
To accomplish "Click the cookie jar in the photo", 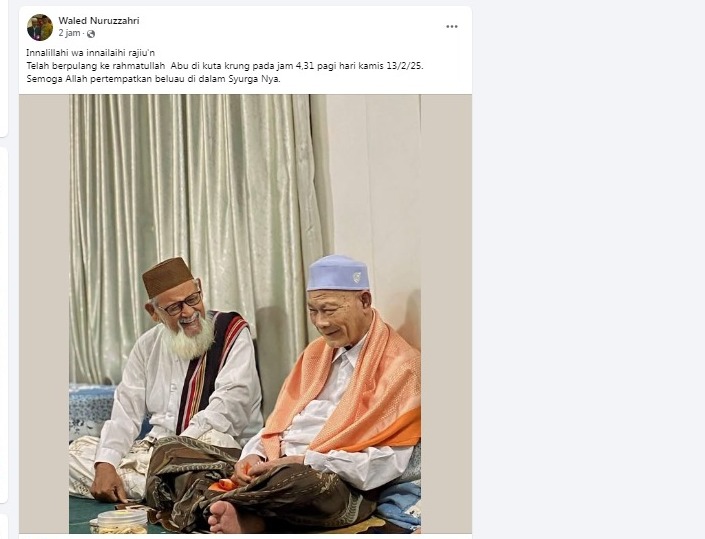I will [118, 521].
